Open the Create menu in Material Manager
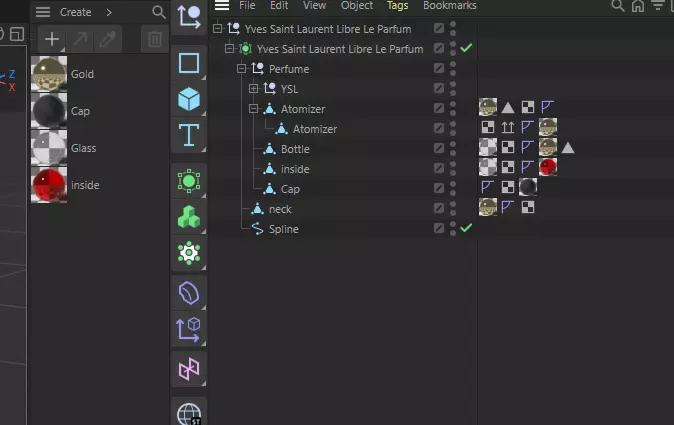Screen dimensions: 674x425 [x=76, y=12]
